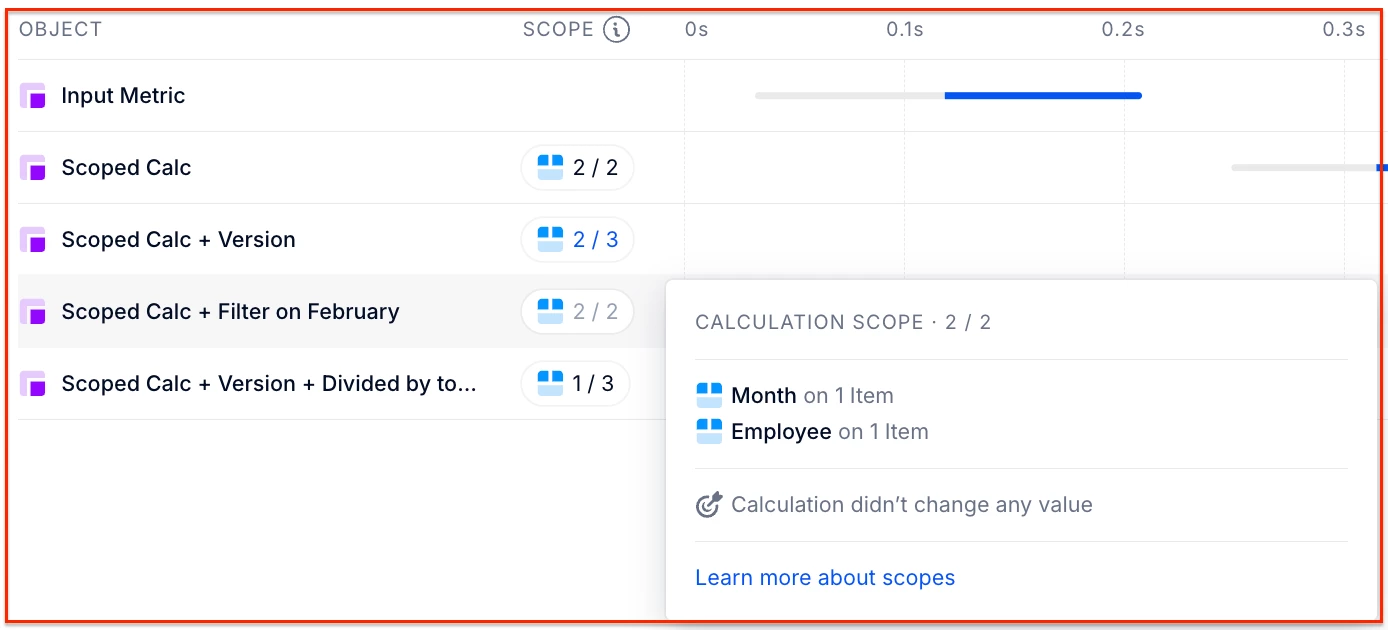The width and height of the screenshot is (1388, 630).
Task: Click the Input Metric purple icon
Action: coord(33,96)
